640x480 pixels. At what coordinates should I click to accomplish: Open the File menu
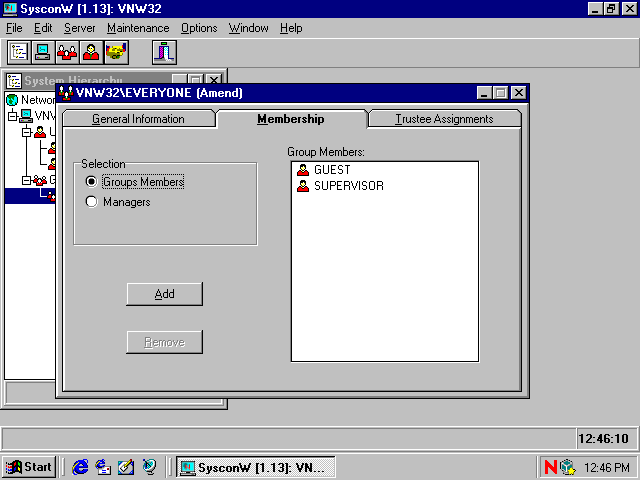click(x=14, y=28)
